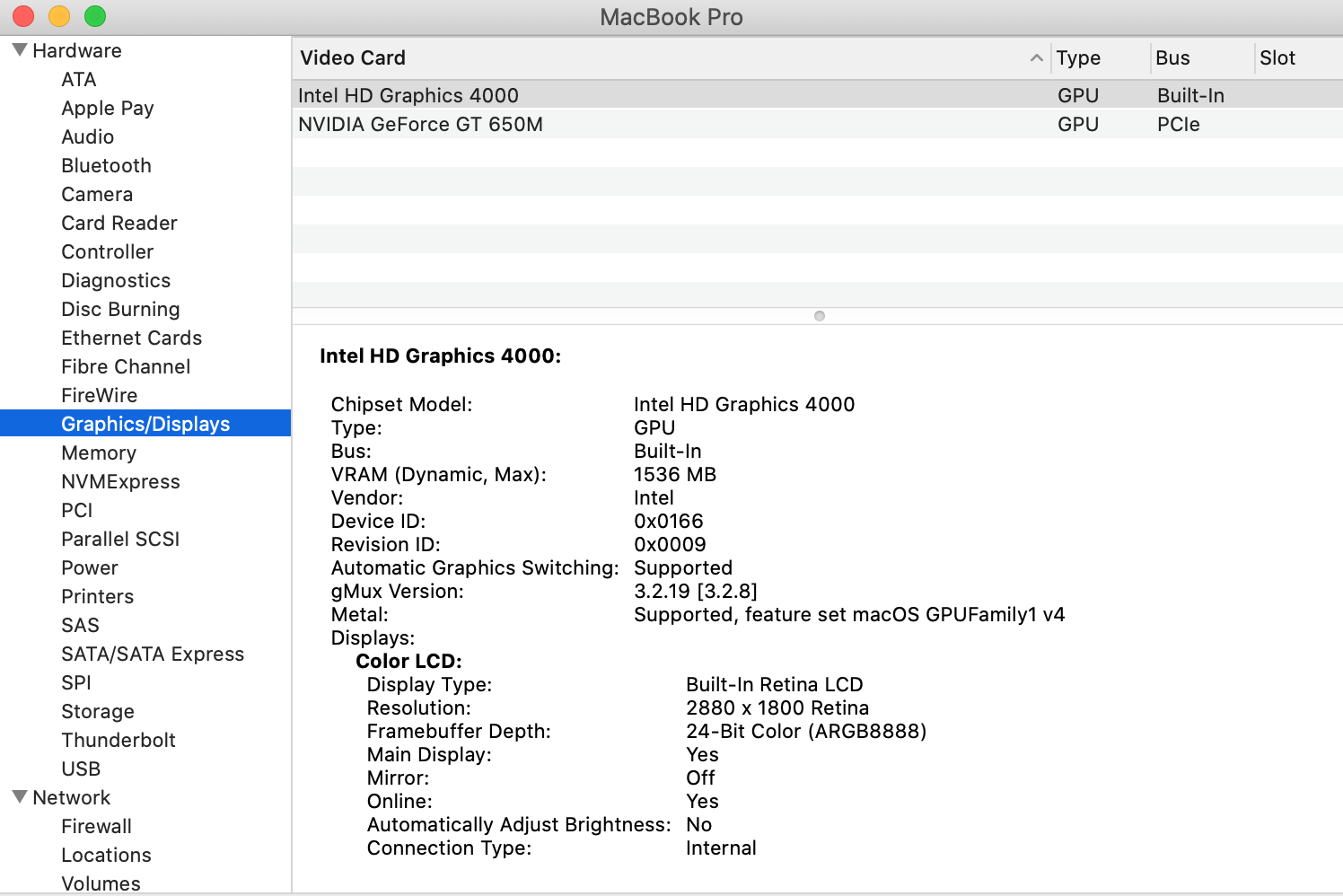Select Controller in the sidebar
The width and height of the screenshot is (1343, 896).
(x=107, y=251)
